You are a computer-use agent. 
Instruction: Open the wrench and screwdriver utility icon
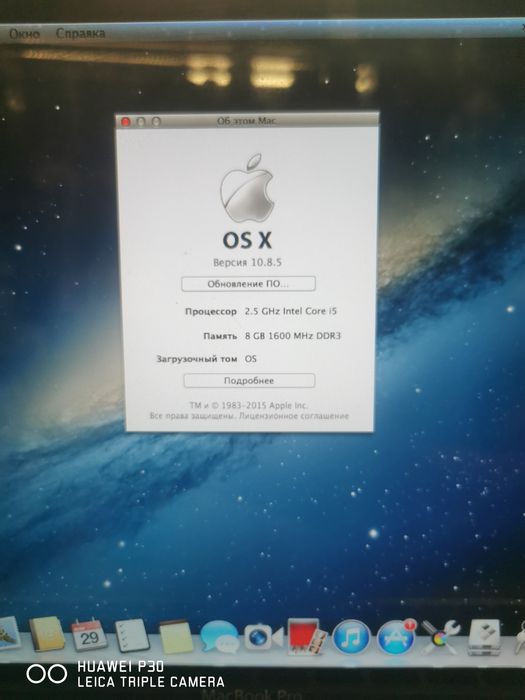pos(440,637)
